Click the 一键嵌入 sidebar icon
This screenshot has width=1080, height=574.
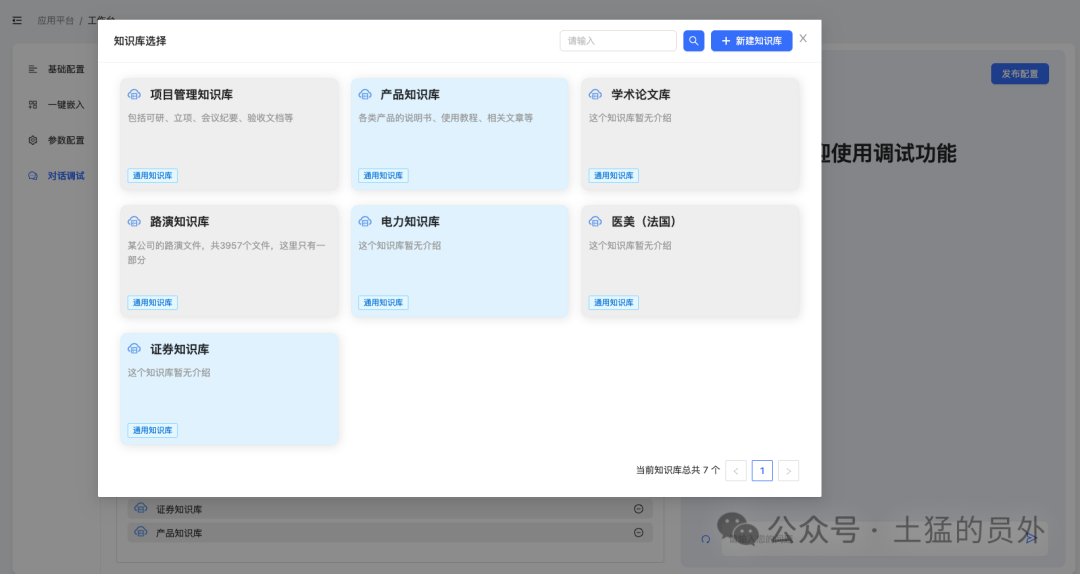(32, 105)
